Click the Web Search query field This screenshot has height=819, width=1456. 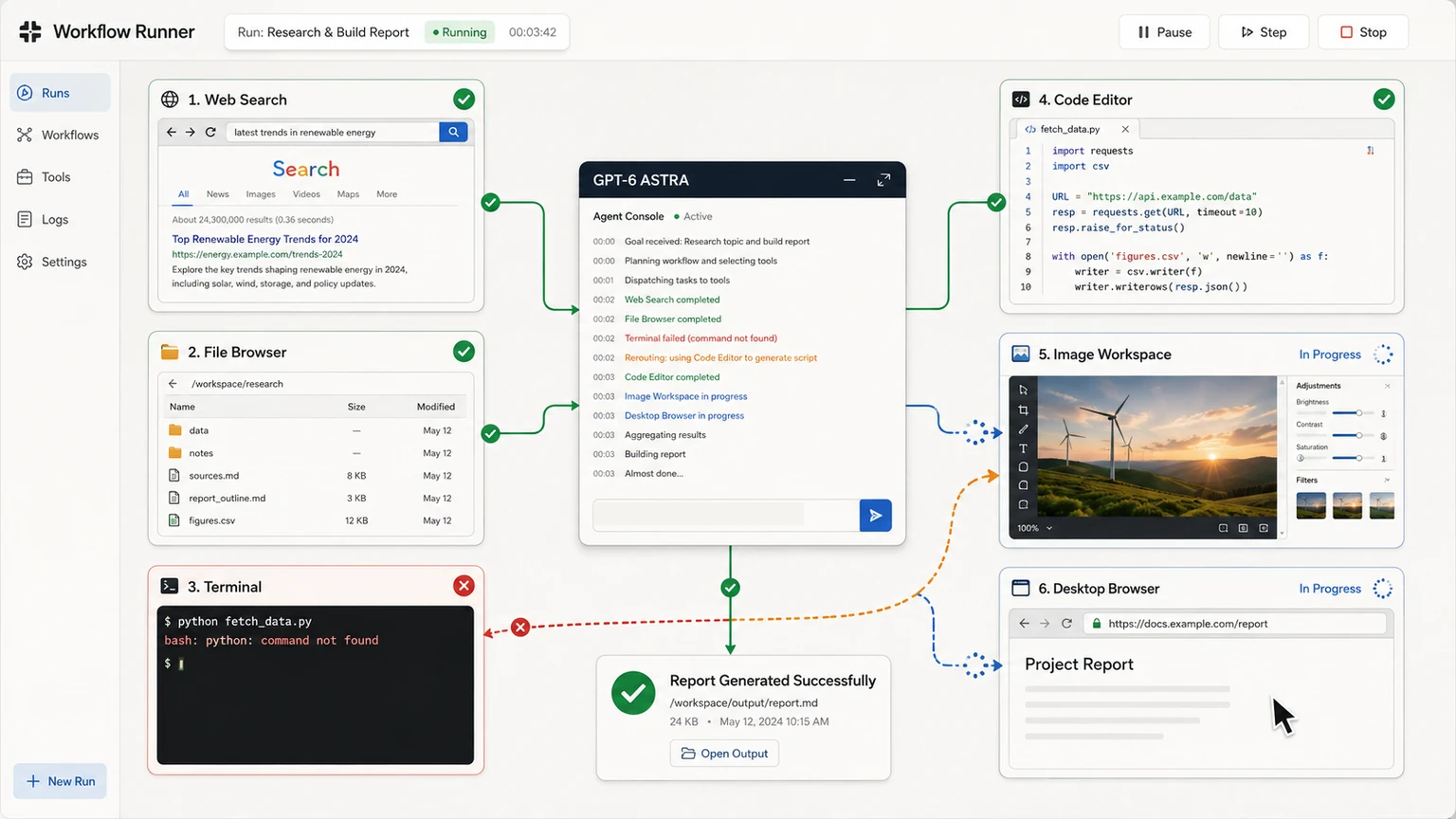[332, 132]
